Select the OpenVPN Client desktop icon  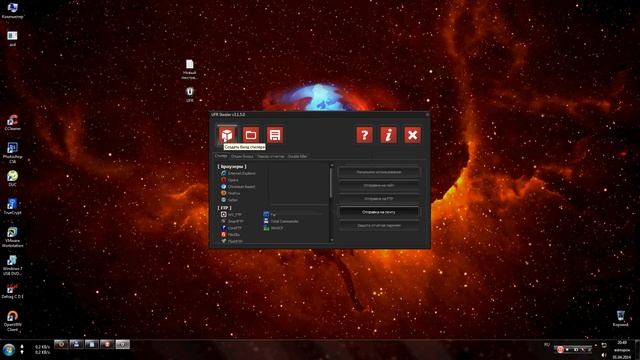(12, 321)
